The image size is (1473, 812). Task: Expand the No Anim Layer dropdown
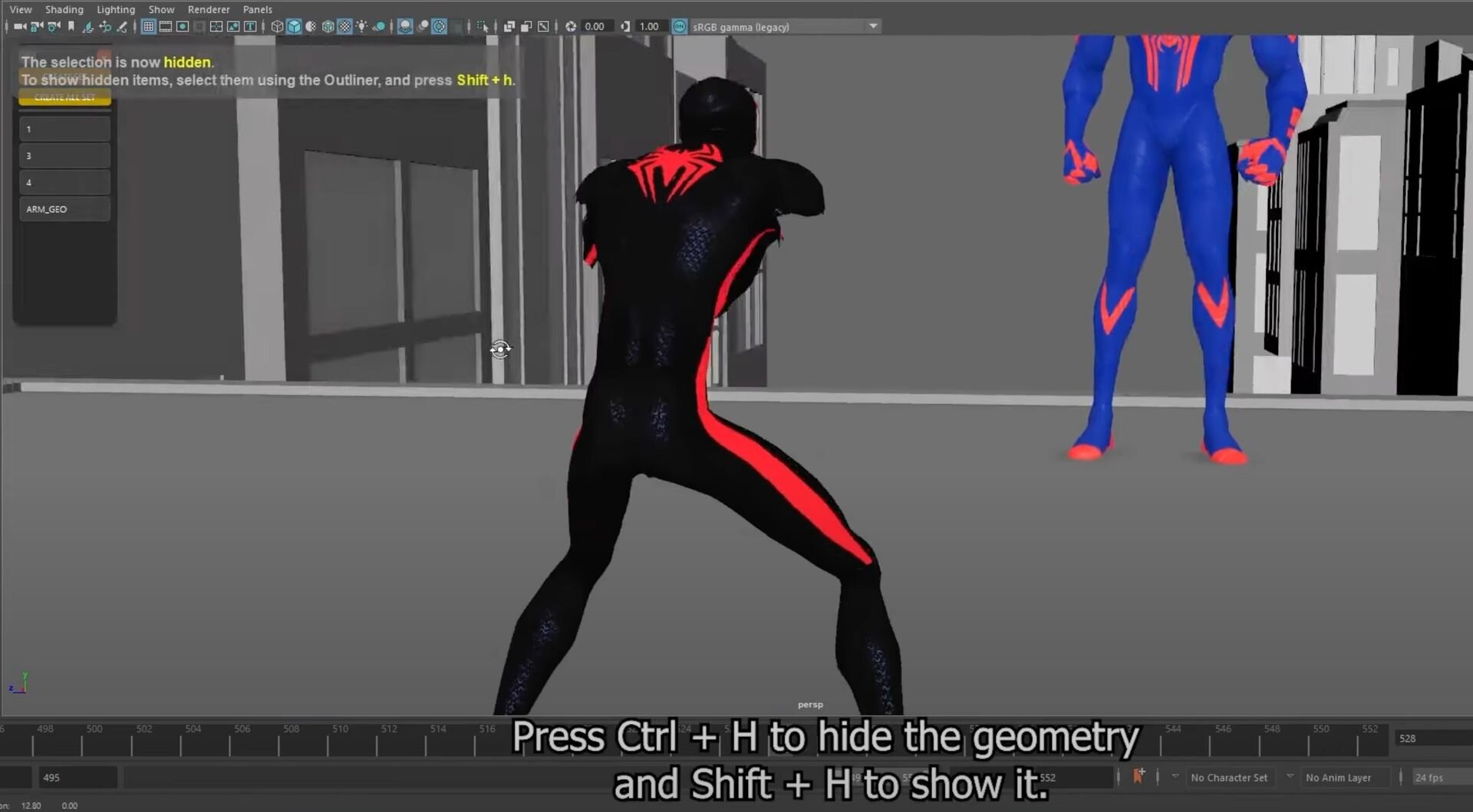[x=1290, y=777]
